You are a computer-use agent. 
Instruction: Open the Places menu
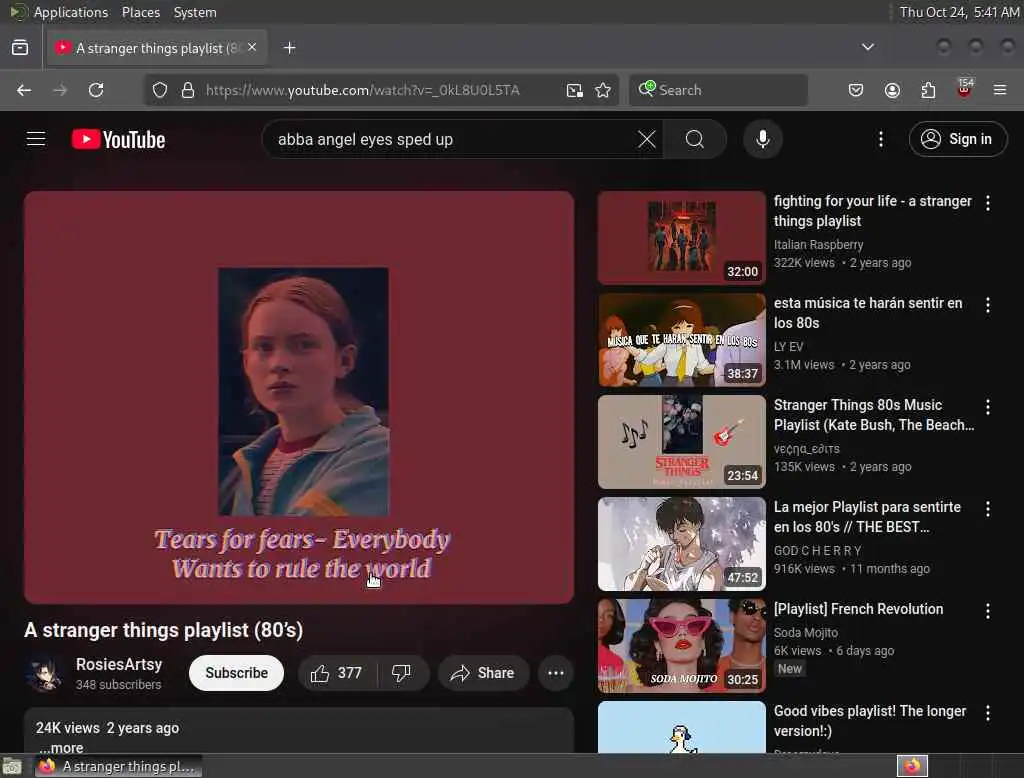[141, 12]
